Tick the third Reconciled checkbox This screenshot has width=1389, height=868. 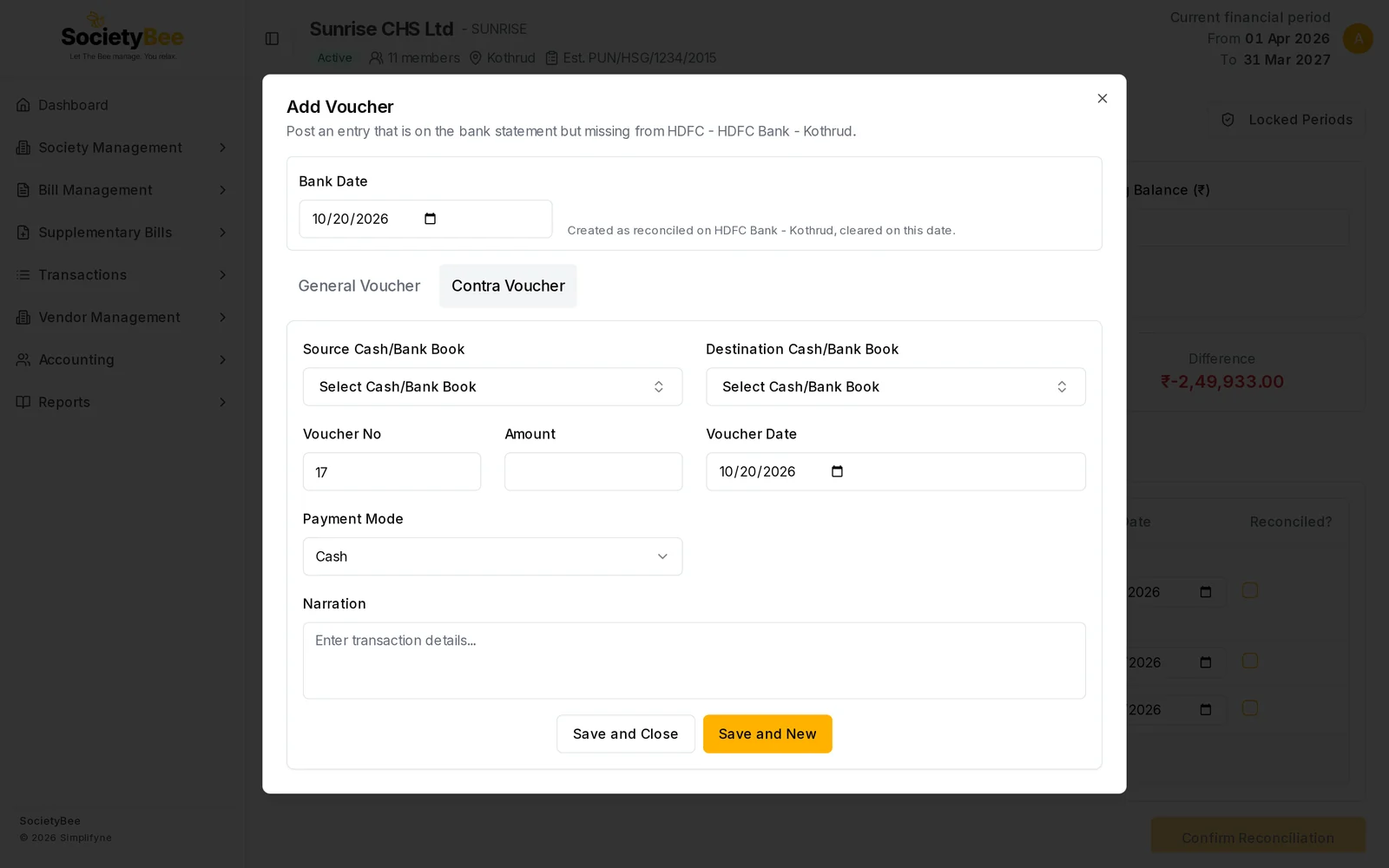click(1250, 708)
